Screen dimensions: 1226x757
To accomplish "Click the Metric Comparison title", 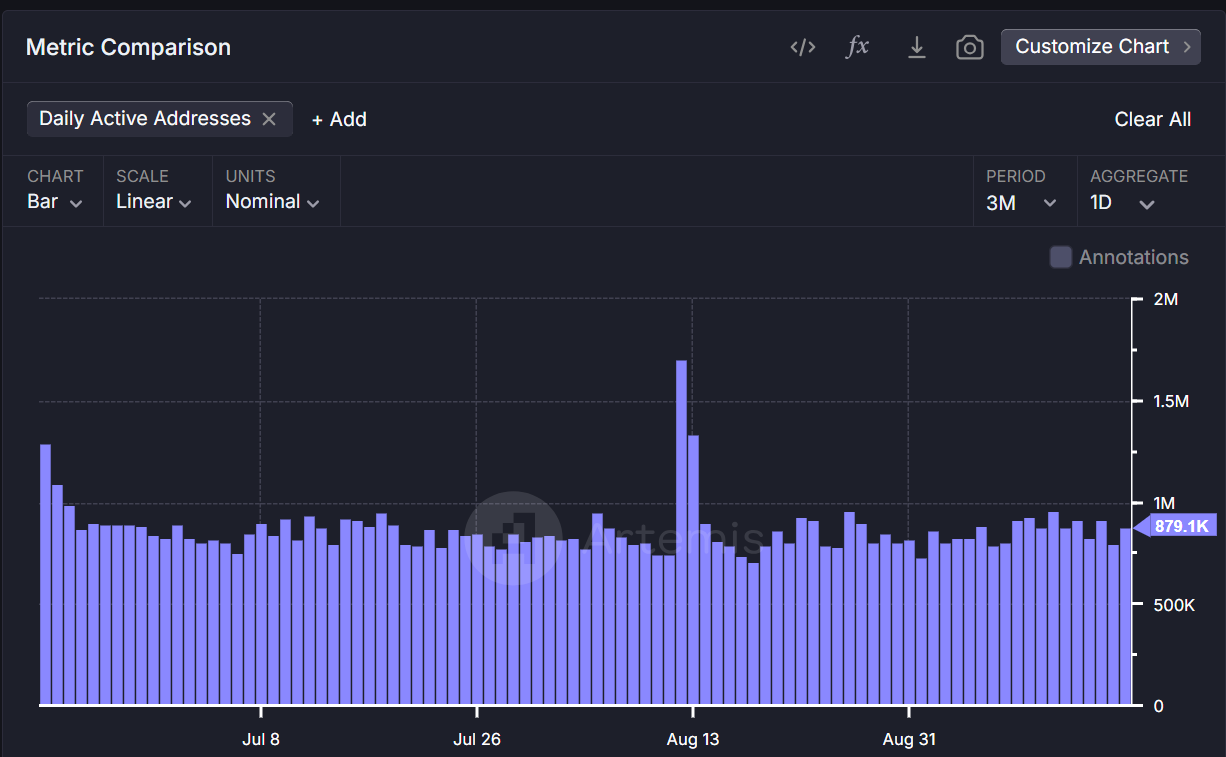I will [x=128, y=47].
